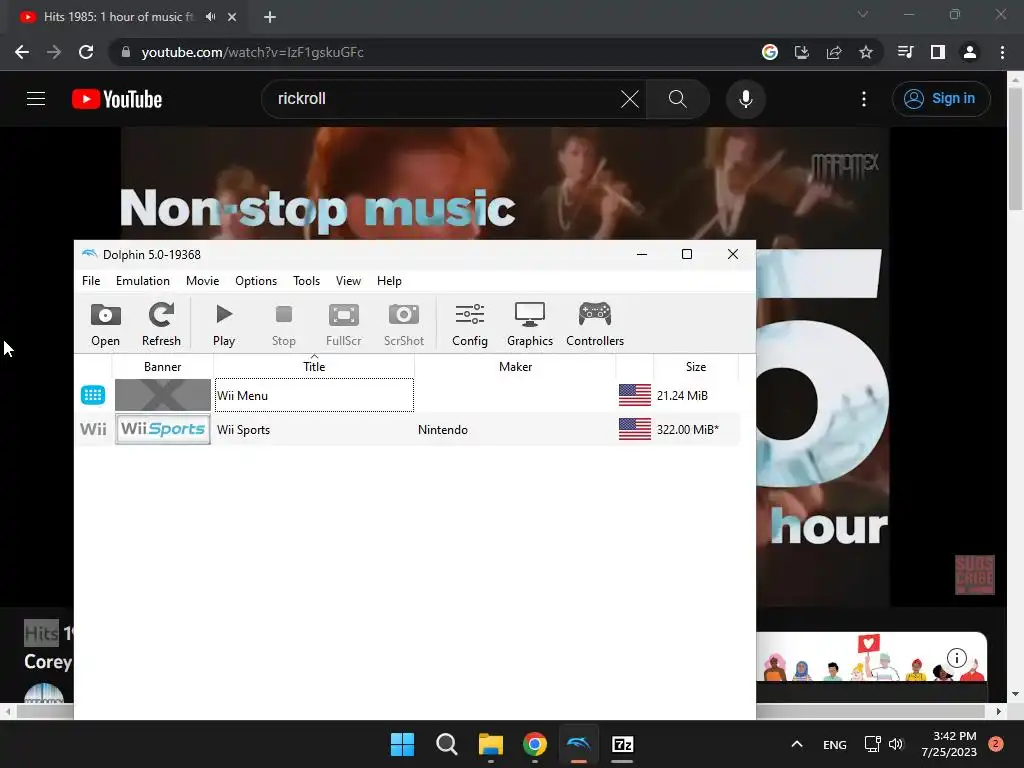Click the Google icon in the address bar
The width and height of the screenshot is (1024, 768).
click(x=770, y=52)
